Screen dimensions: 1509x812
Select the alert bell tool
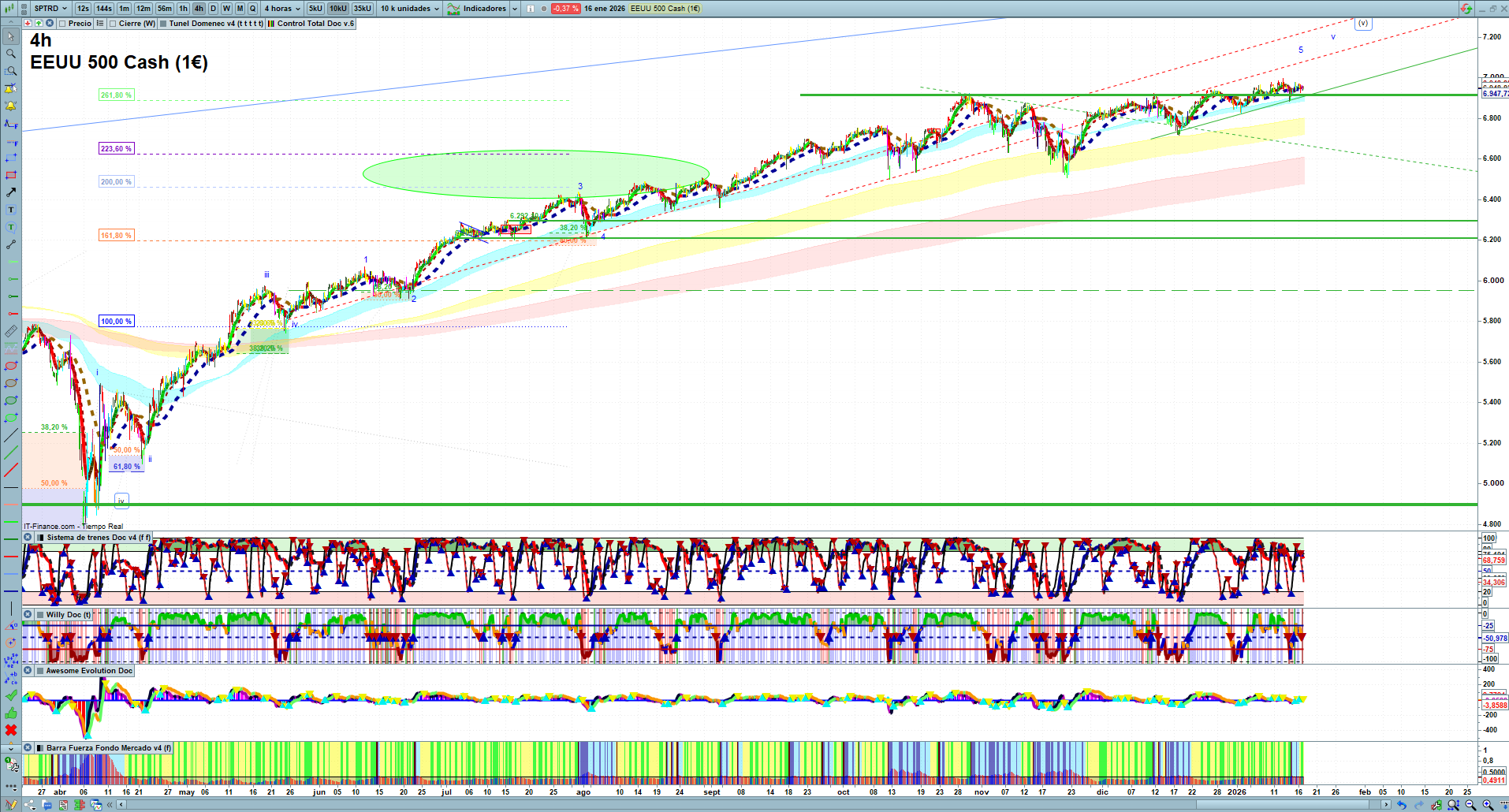(11, 106)
